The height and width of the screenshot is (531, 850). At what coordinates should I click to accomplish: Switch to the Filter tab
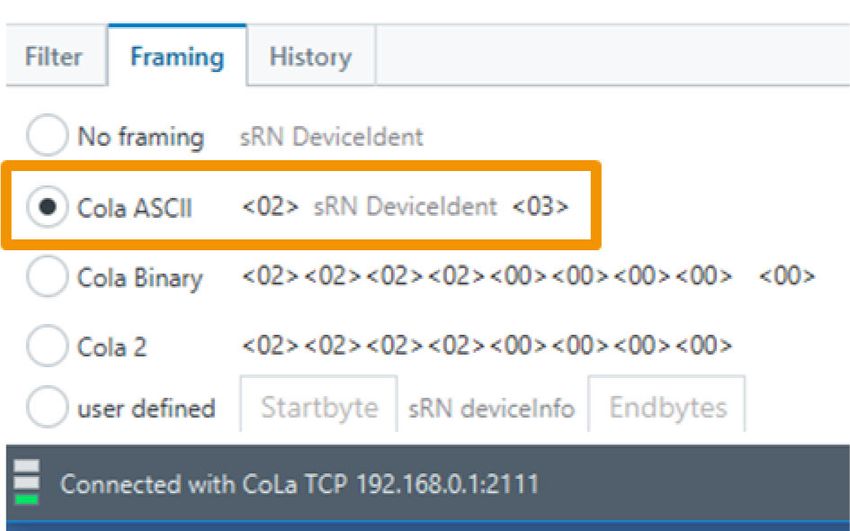point(54,56)
